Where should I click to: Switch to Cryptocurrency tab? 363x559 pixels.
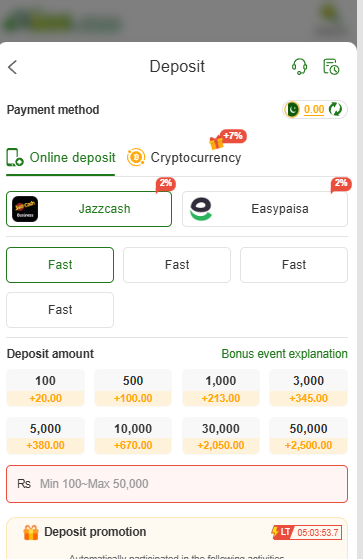coord(184,158)
